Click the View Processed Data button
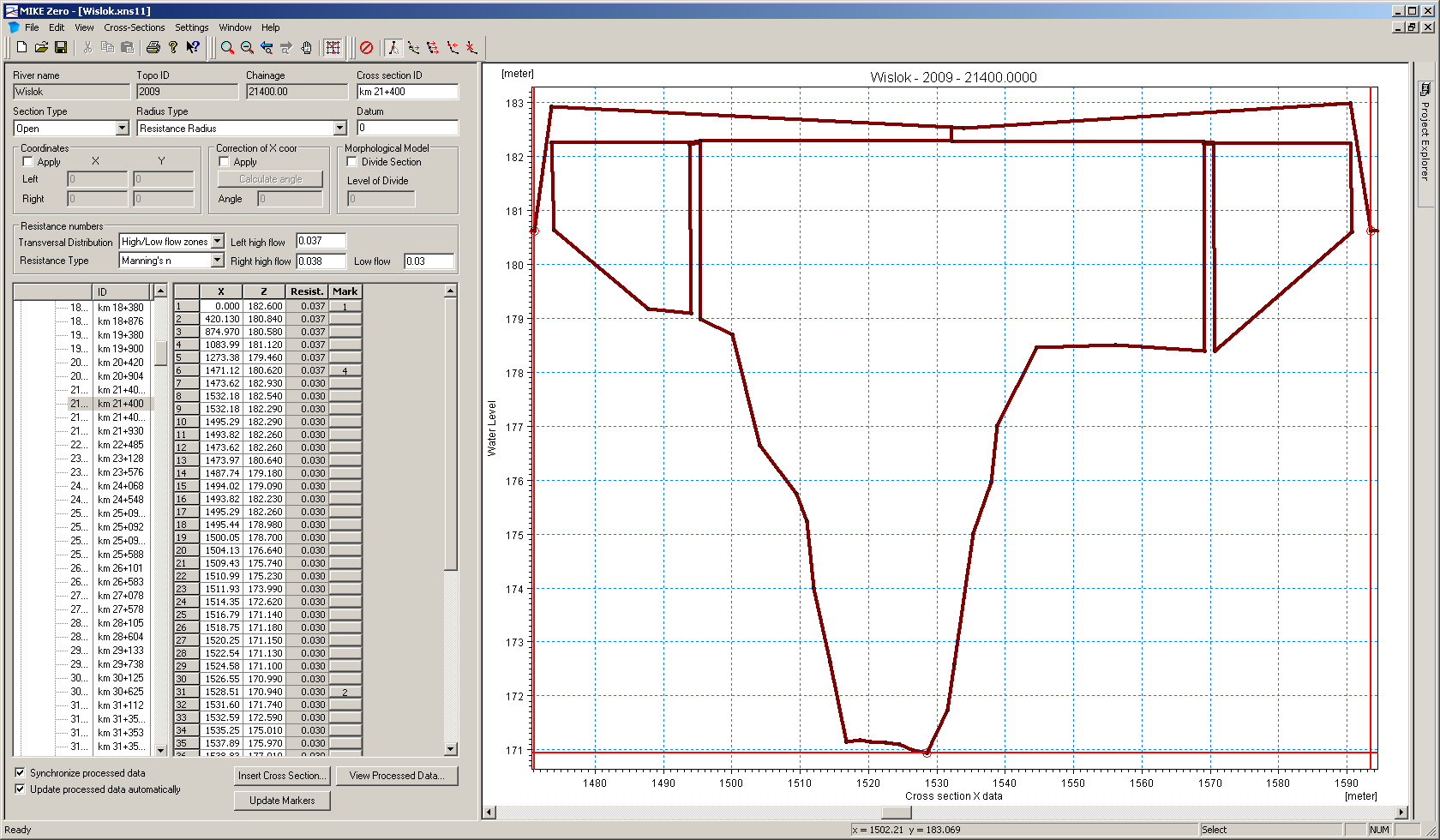 pos(397,776)
